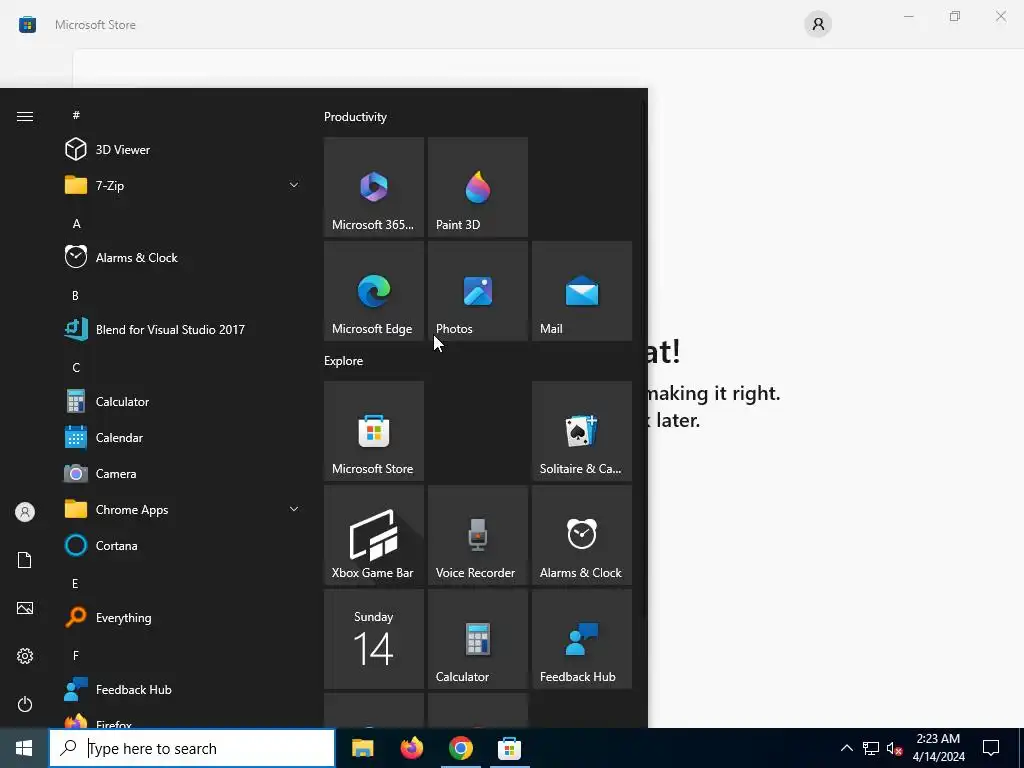The height and width of the screenshot is (768, 1024).
Task: Switch to Microsoft Store on the taskbar
Action: [509, 748]
